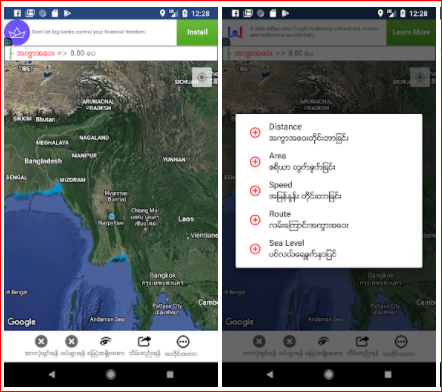Screen dimensions: 442x392
Task: Tap ellipsis more icon in right screen toolbar
Action: 401,342
